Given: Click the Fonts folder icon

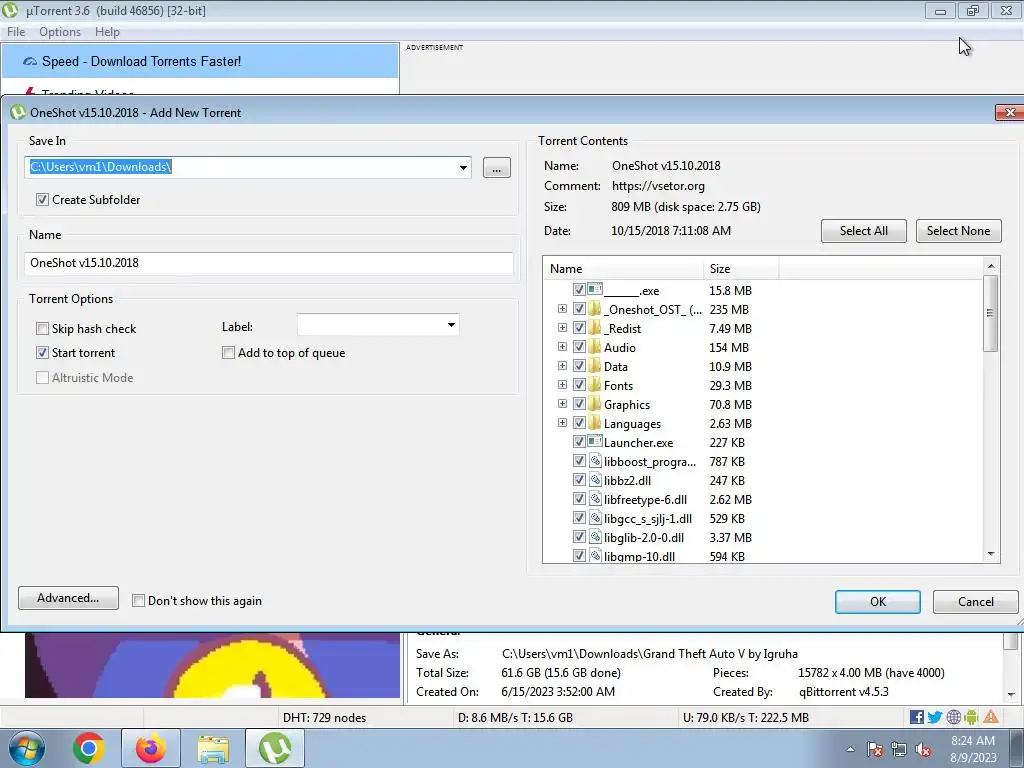Looking at the screenshot, I should point(594,385).
